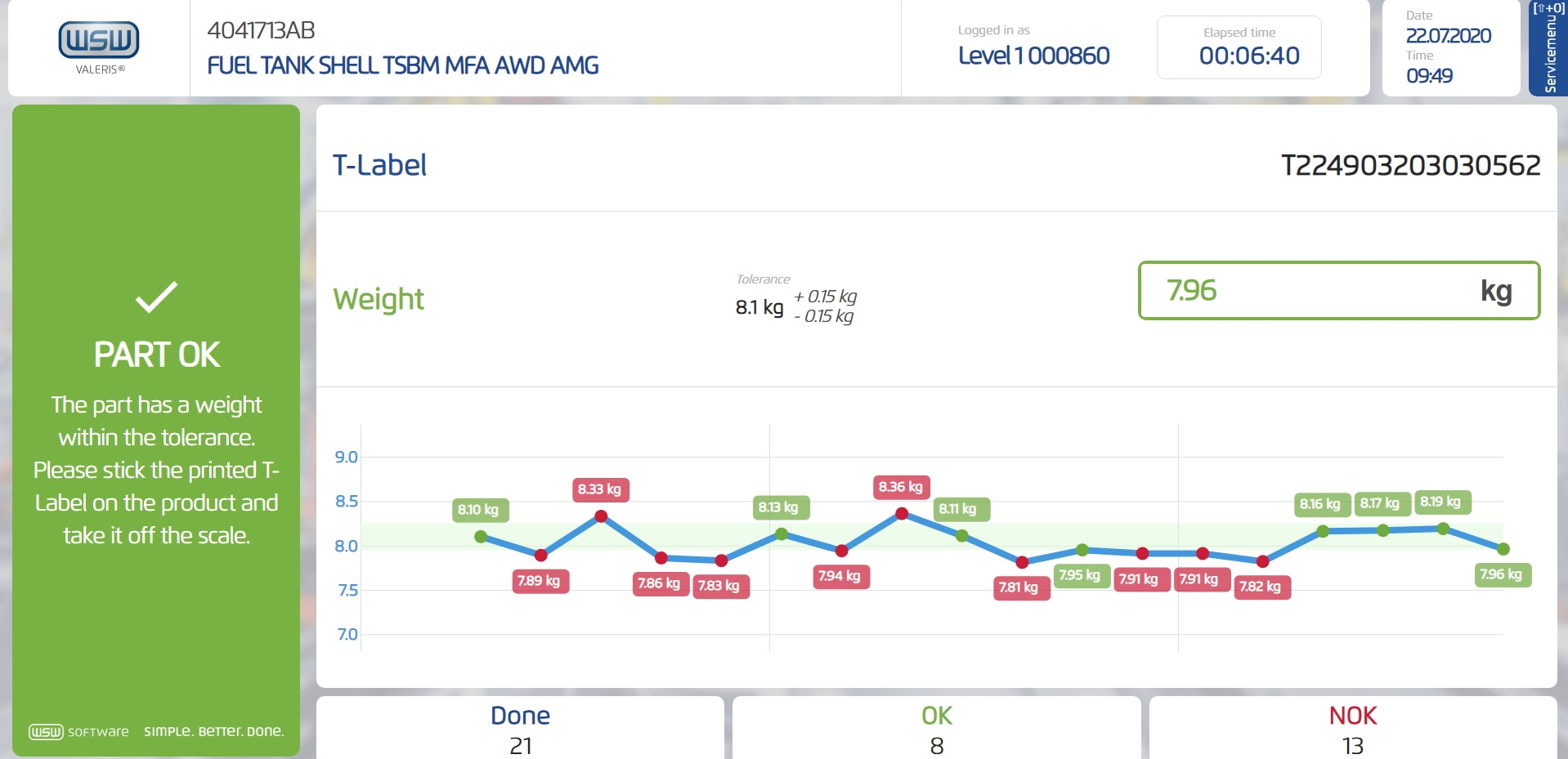This screenshot has height=759, width=1568.
Task: Click the logged-in user Level 1 000860
Action: click(x=1033, y=56)
